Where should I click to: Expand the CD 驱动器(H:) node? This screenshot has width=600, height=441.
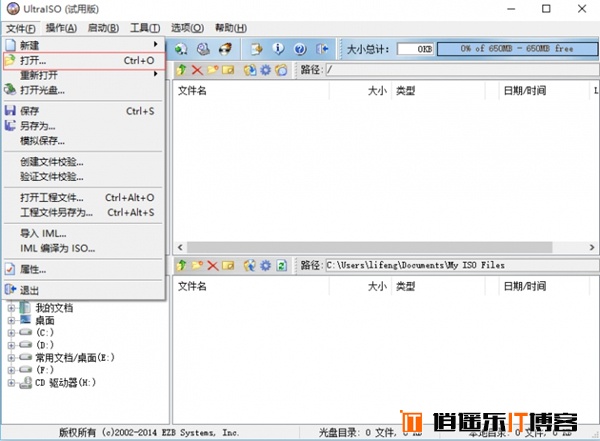(11, 382)
